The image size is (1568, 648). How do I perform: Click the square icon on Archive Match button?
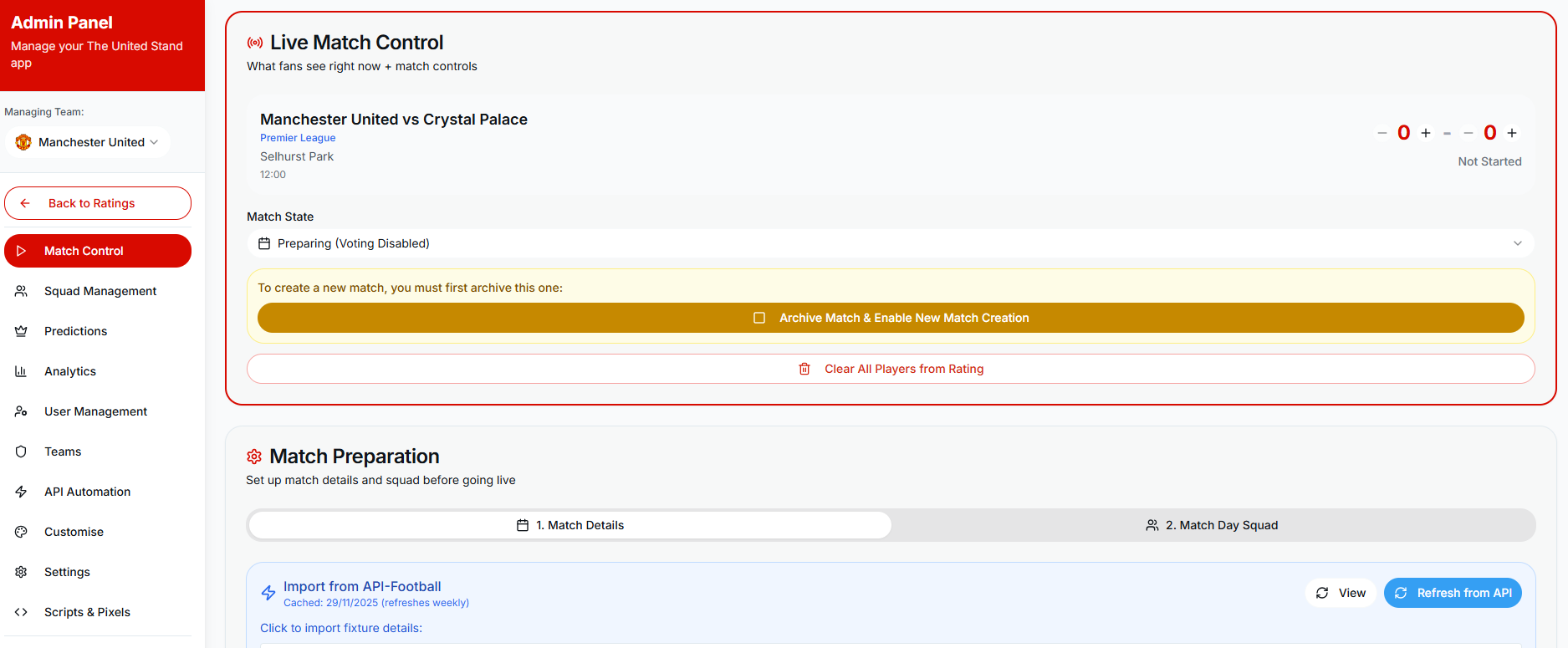coord(759,318)
